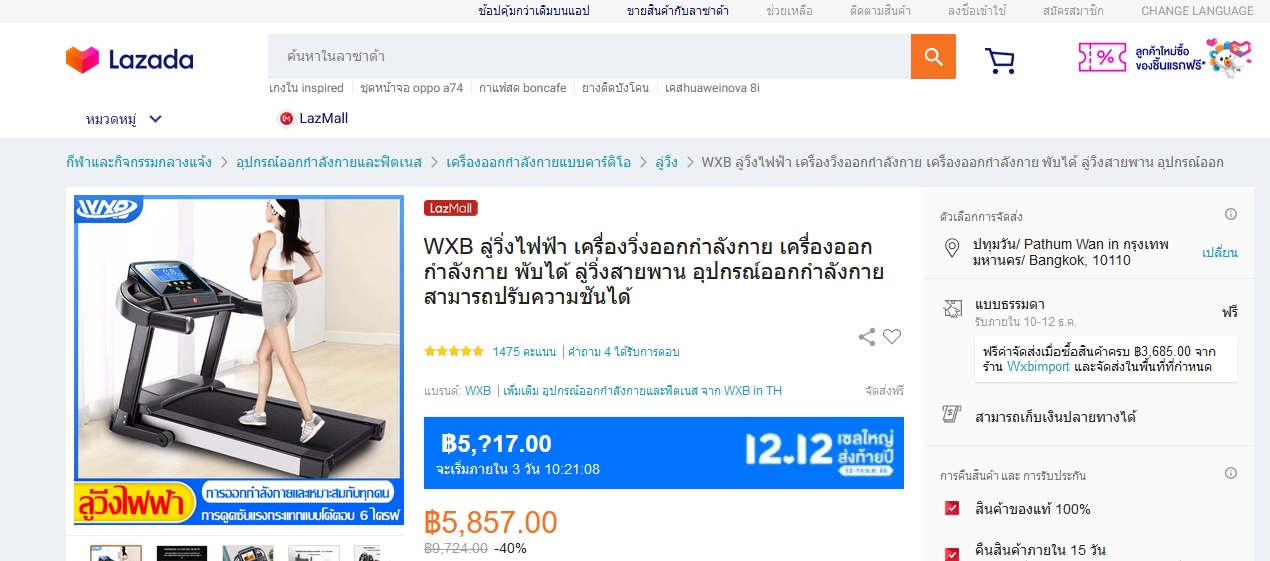Select first product thumbnail below main image
Viewport: 1270px width, 561px height.
coord(116,553)
